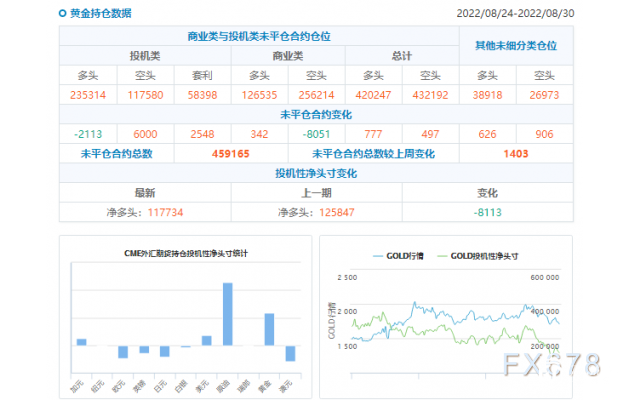Click the 黄金持仓数据 title
631x400 pixels.
pos(100,14)
